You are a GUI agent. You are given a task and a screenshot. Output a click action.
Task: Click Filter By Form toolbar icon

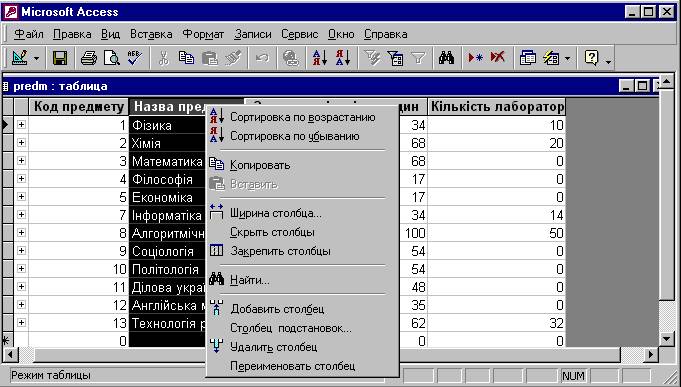point(395,58)
